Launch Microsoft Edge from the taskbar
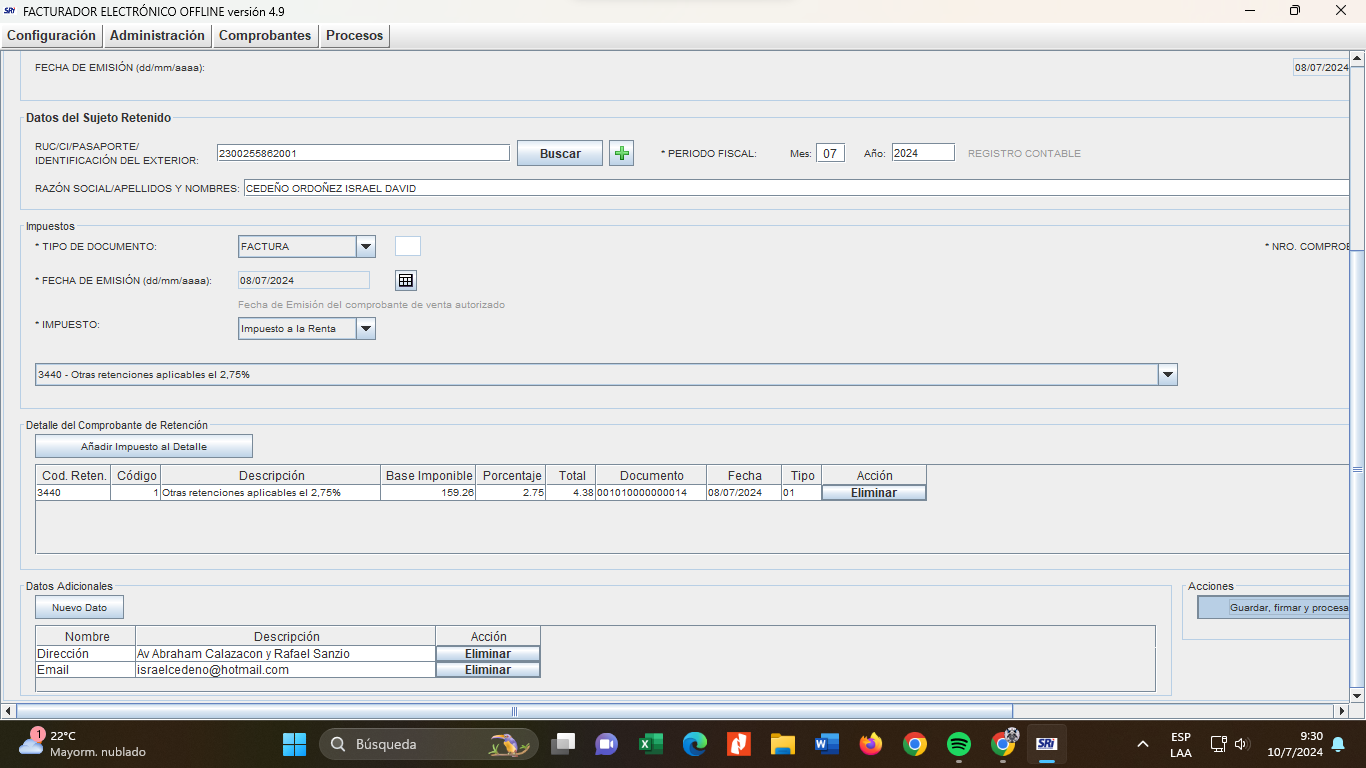Screen dimensions: 1366x768 695,744
